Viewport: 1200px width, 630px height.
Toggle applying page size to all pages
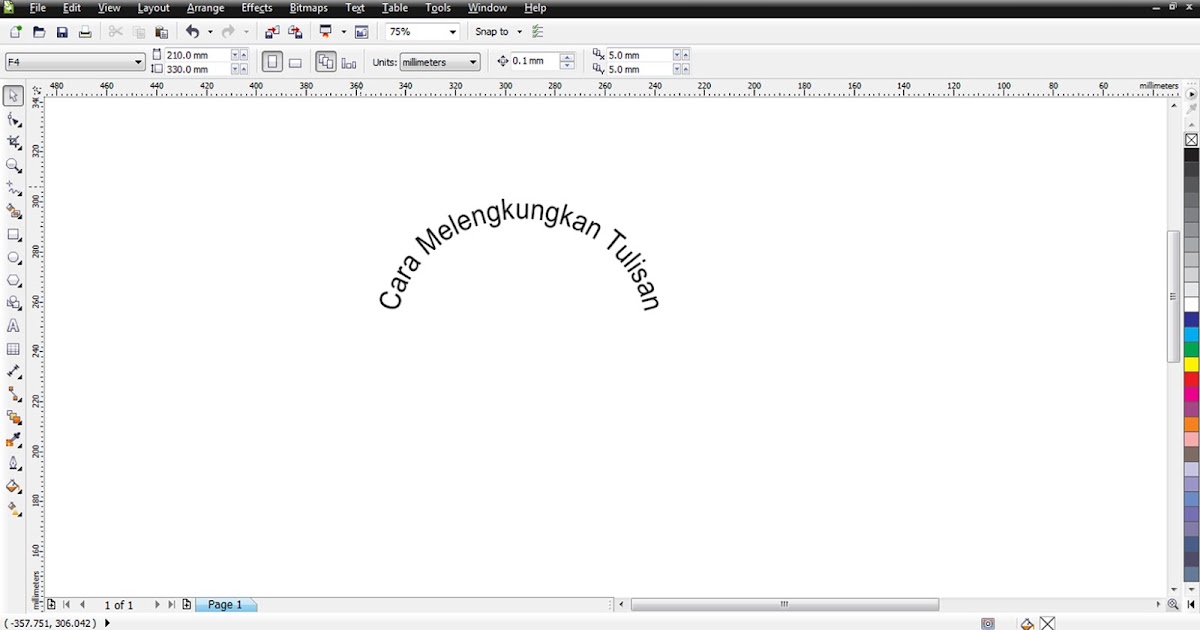click(x=326, y=61)
